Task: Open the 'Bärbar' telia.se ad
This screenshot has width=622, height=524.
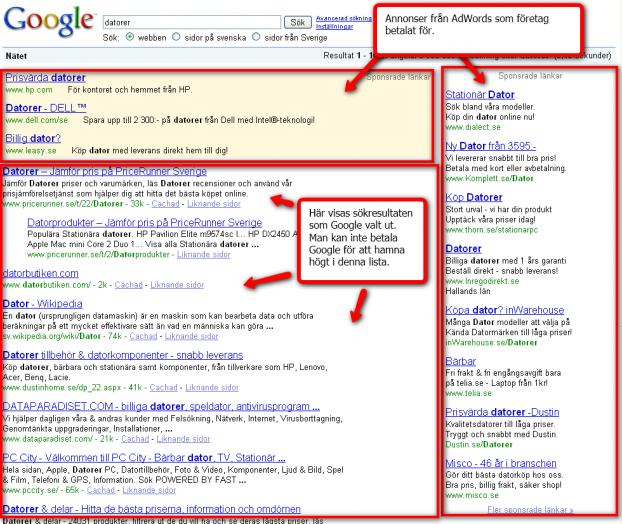Action: (x=461, y=361)
